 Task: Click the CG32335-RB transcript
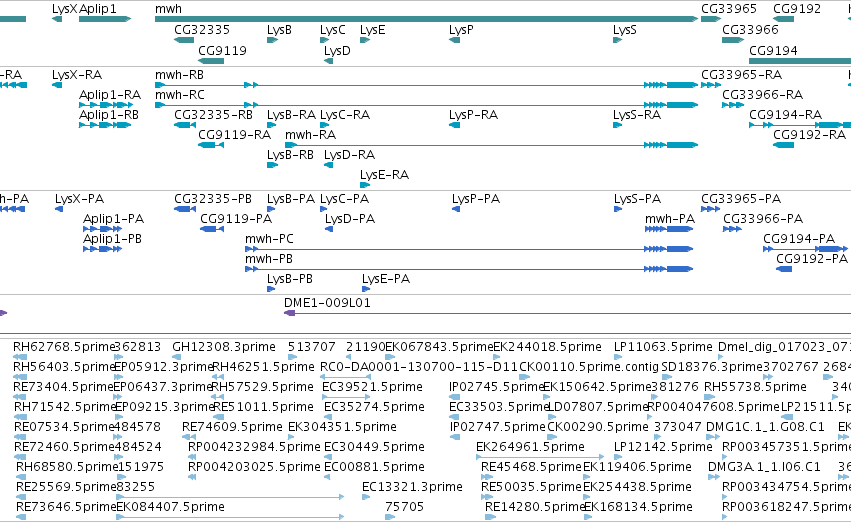click(x=185, y=125)
